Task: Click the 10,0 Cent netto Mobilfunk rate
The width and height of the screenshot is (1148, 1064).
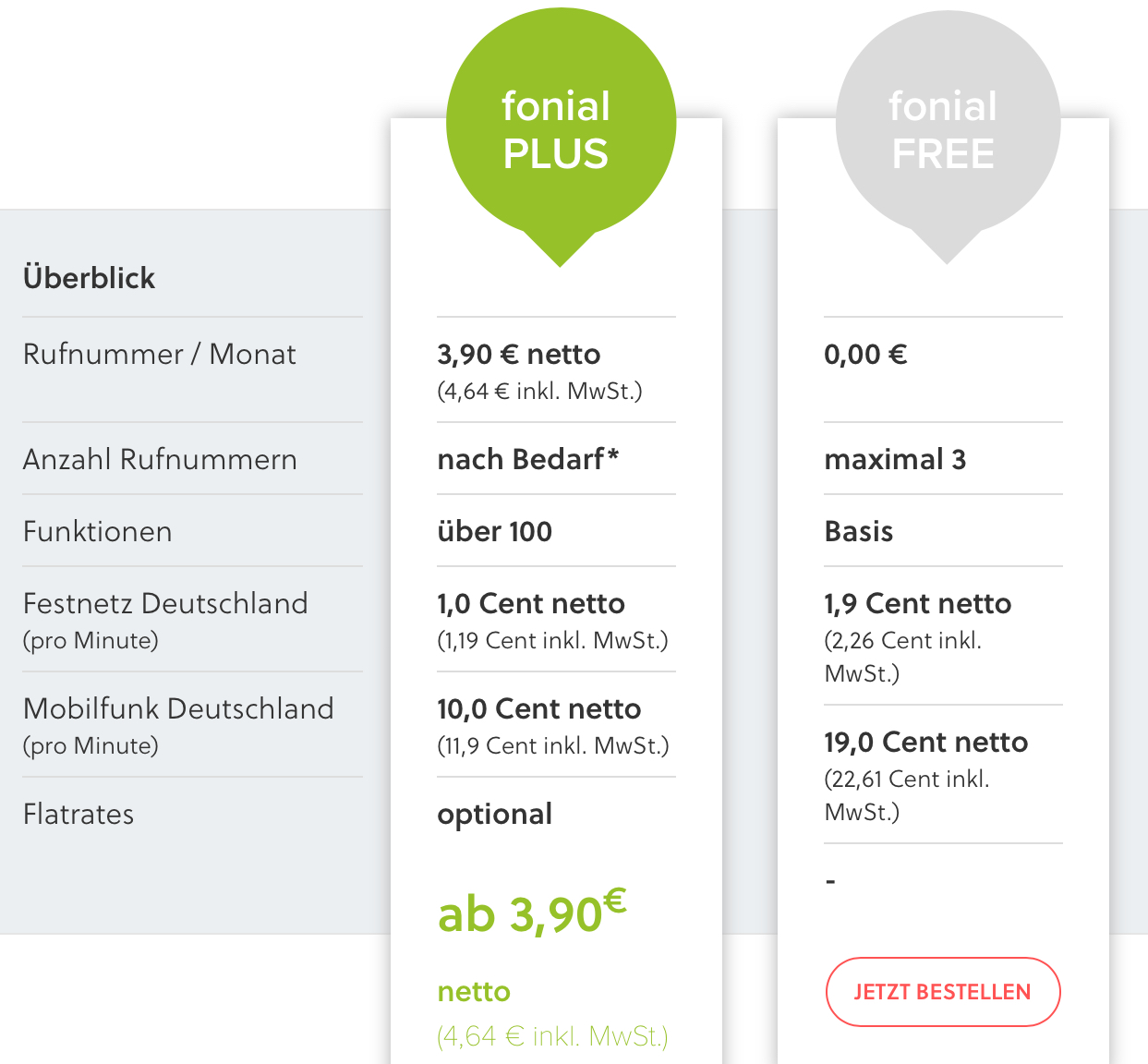Action: click(539, 708)
